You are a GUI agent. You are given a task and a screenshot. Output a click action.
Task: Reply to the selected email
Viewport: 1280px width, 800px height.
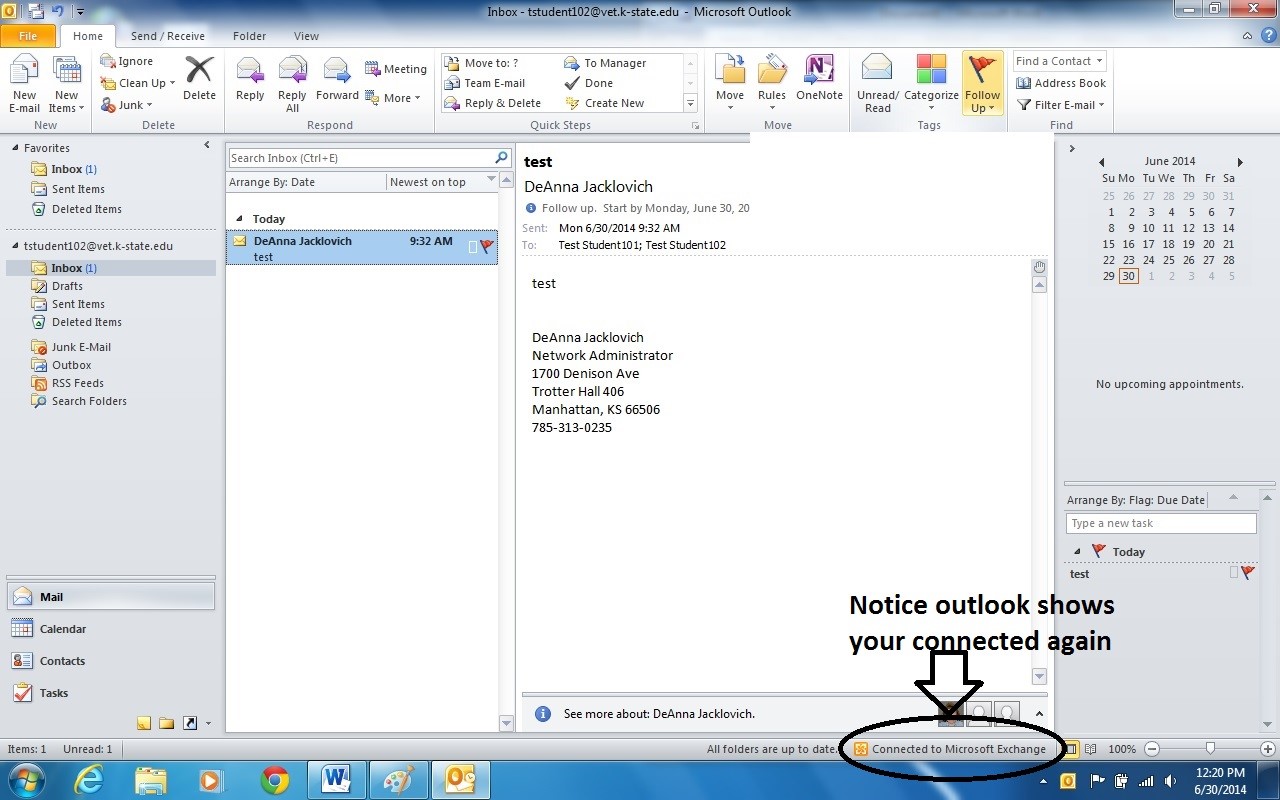coord(250,79)
